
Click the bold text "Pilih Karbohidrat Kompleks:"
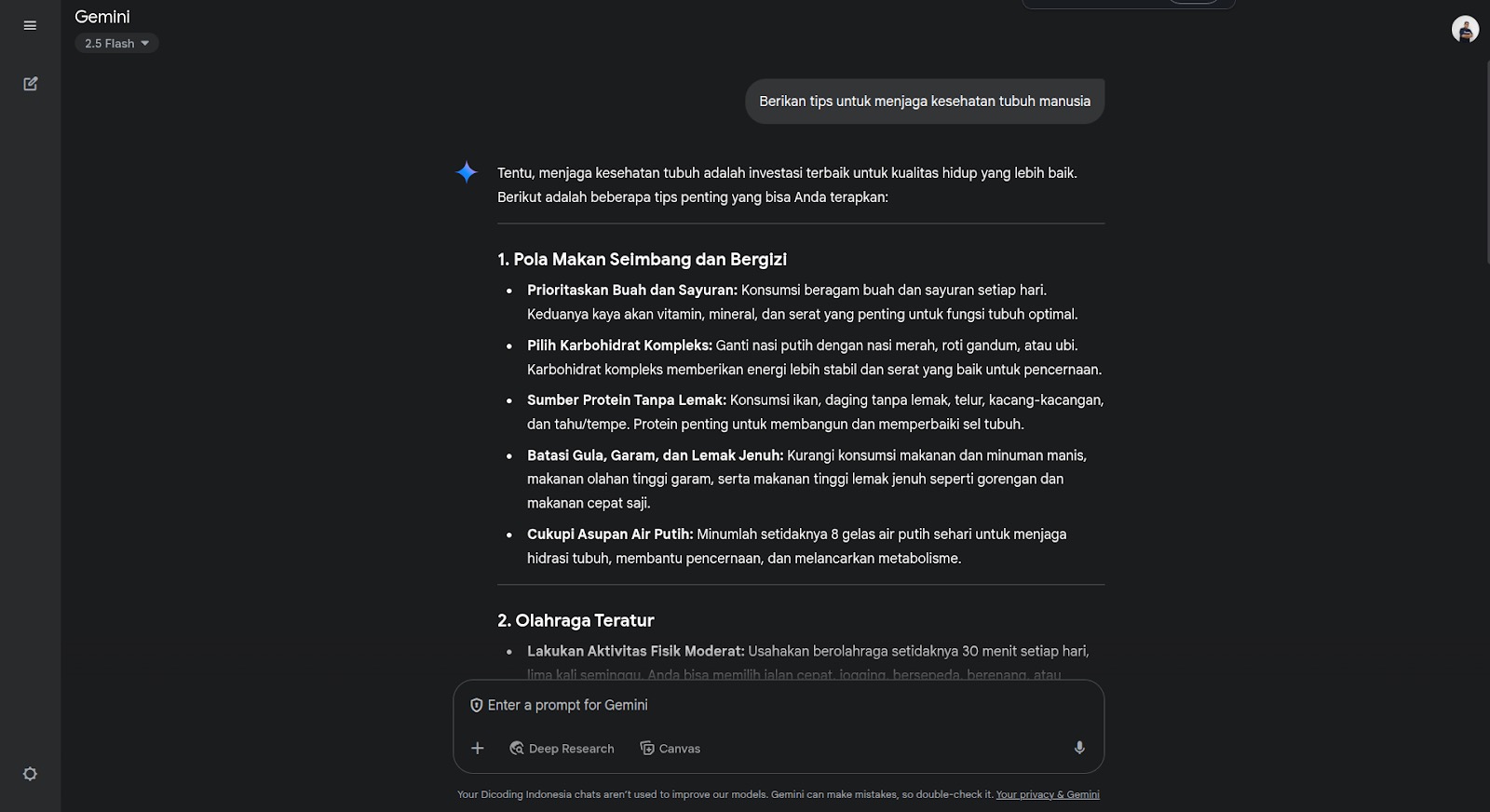(x=619, y=345)
